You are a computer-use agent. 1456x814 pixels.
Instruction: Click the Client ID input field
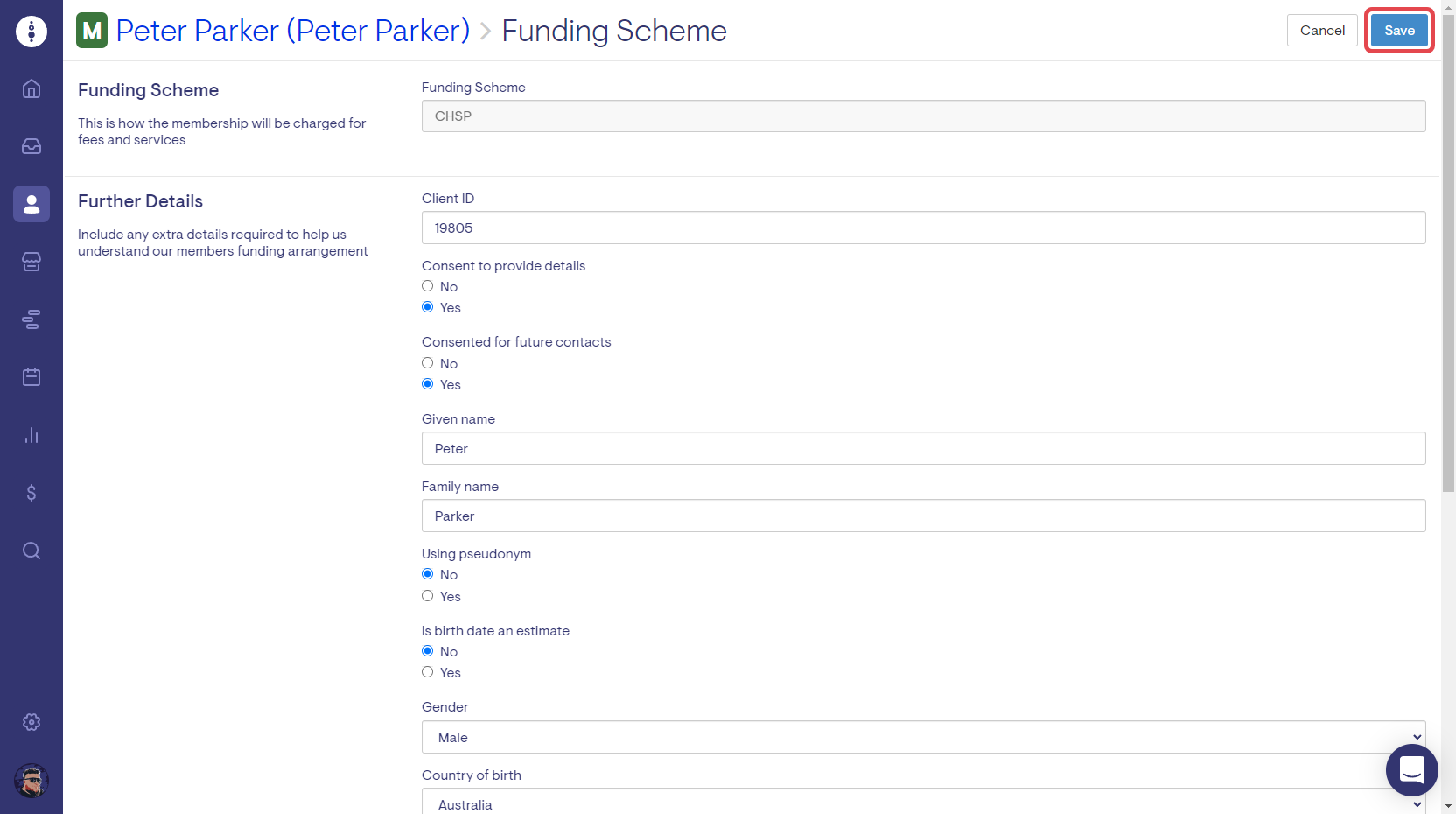pos(923,228)
